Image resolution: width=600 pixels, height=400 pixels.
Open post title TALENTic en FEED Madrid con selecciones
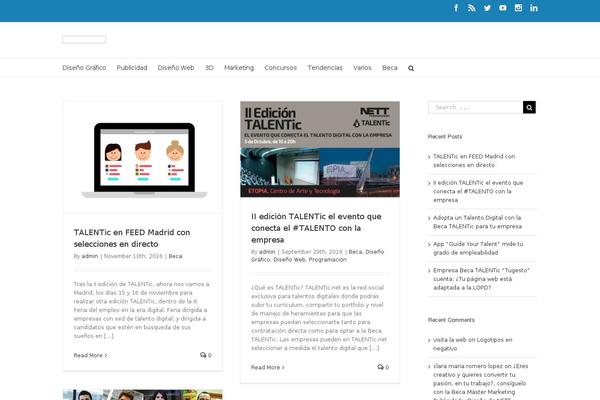click(132, 238)
